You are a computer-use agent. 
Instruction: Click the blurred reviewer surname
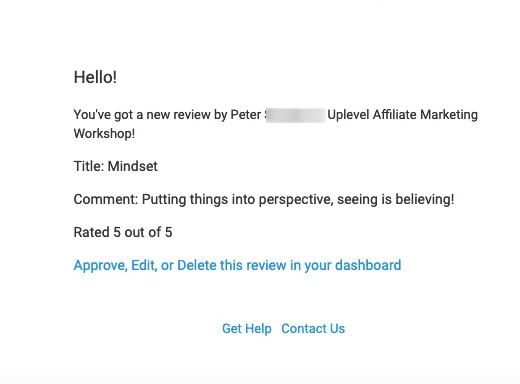296,115
